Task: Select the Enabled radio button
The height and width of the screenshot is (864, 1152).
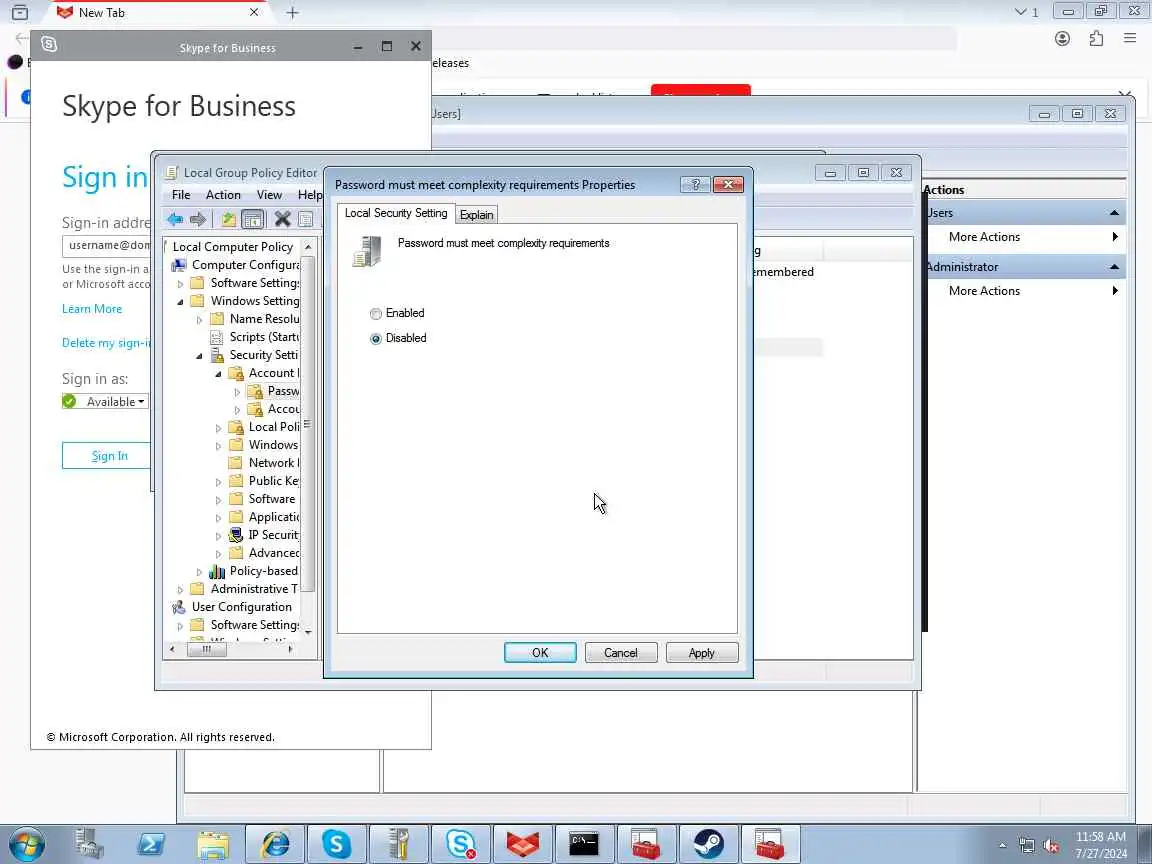Action: [x=375, y=314]
